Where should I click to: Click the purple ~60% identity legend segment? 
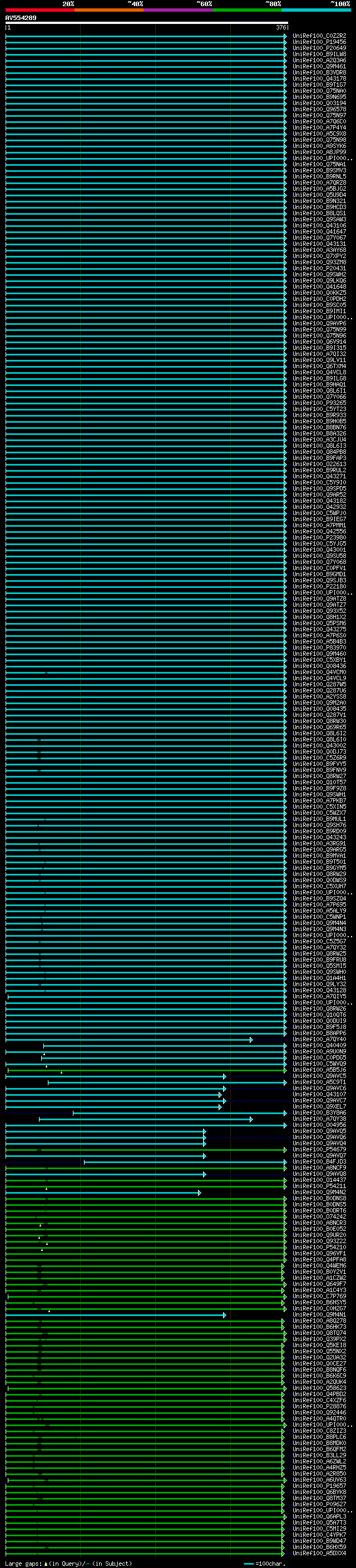[177, 10]
